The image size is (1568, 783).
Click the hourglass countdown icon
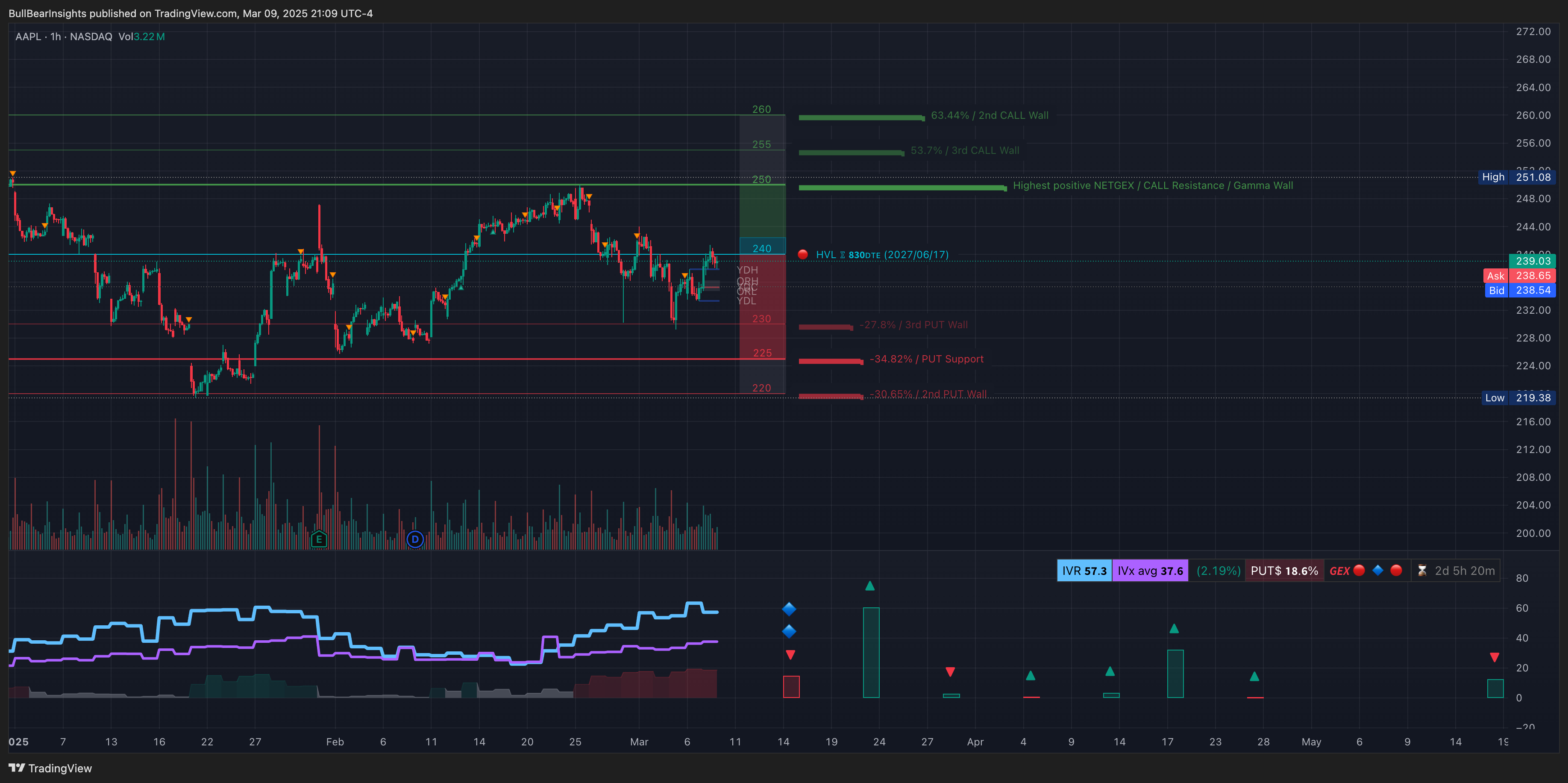pyautogui.click(x=1422, y=571)
